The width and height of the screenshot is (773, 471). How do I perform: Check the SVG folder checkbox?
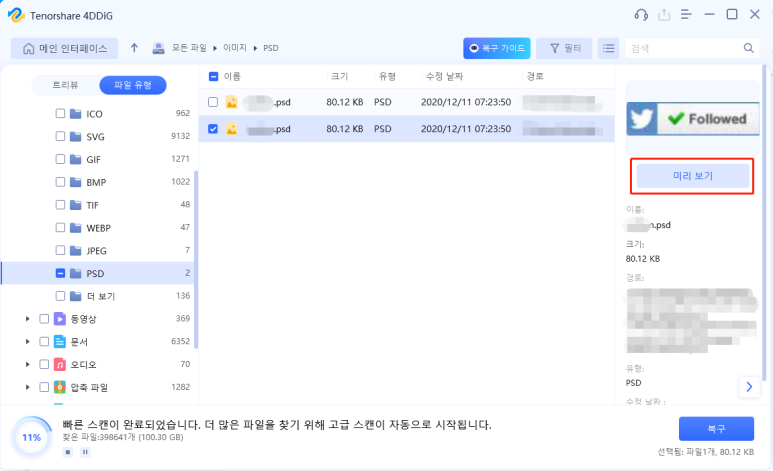(60, 136)
